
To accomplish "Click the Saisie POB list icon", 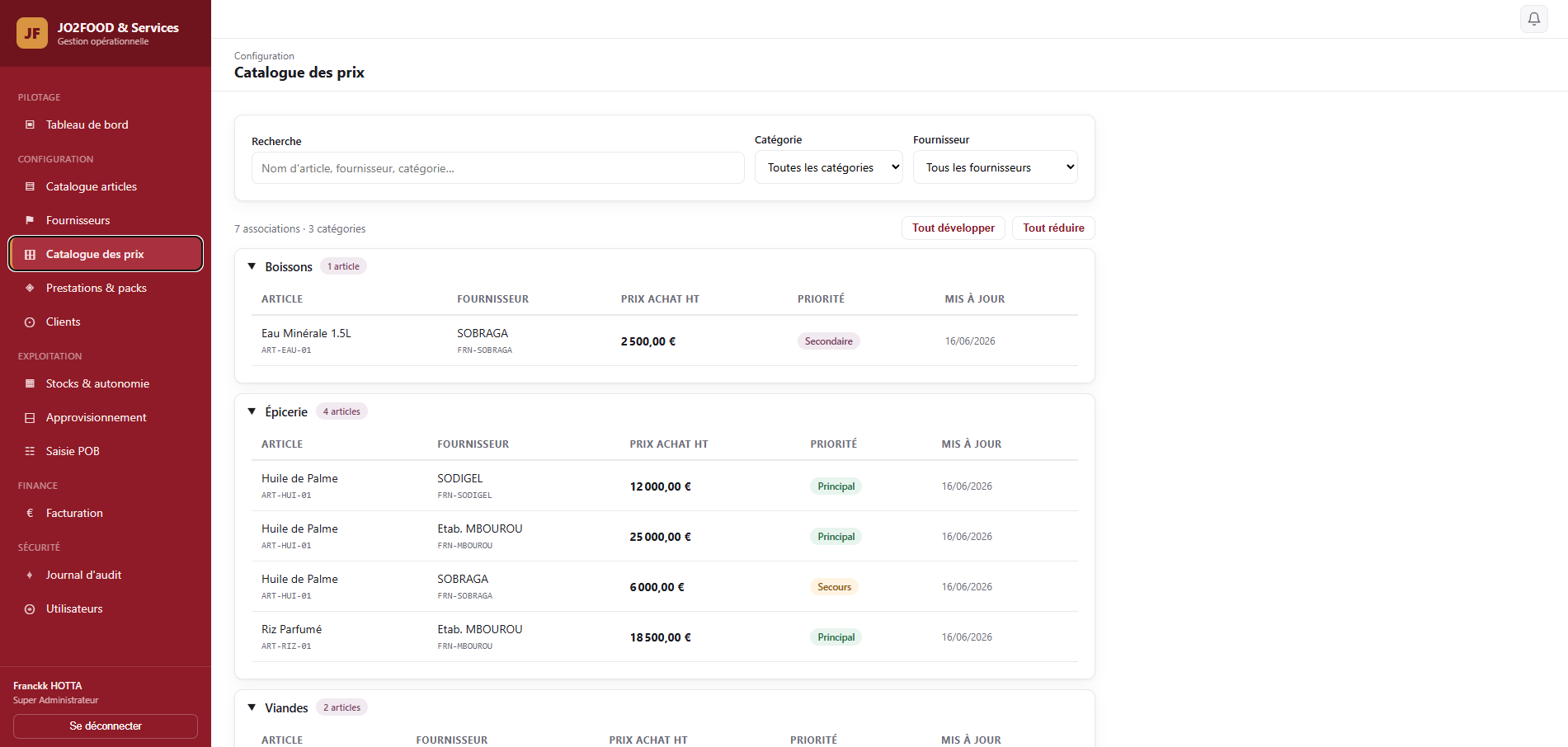I will coord(30,451).
